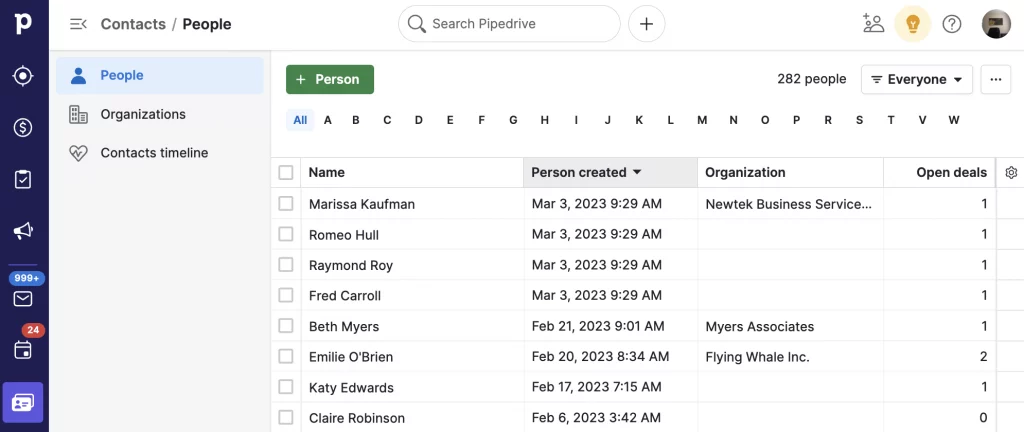Go to Organizations in the side menu
The width and height of the screenshot is (1024, 432).
click(143, 115)
